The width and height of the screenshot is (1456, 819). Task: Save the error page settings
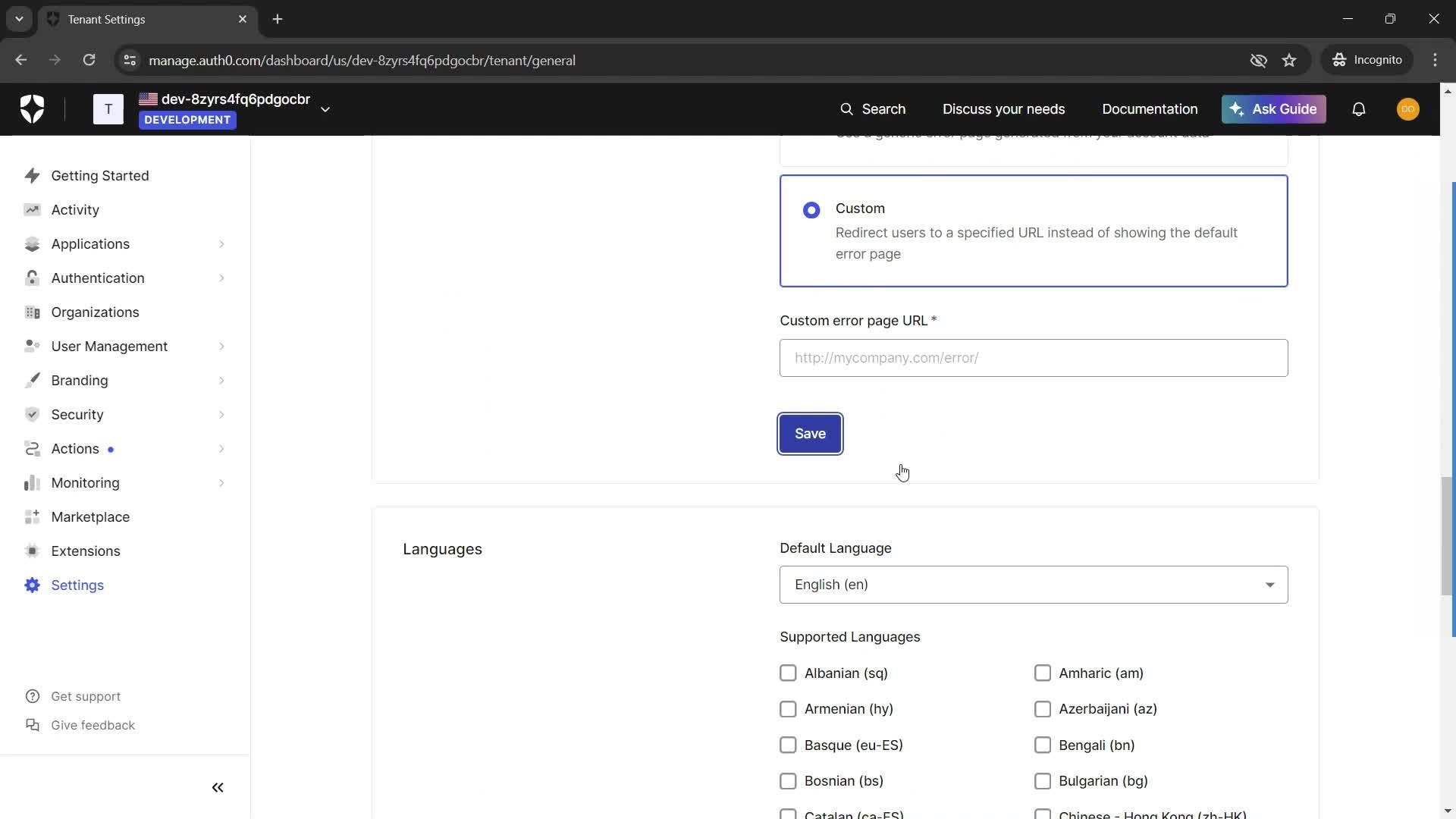point(810,434)
